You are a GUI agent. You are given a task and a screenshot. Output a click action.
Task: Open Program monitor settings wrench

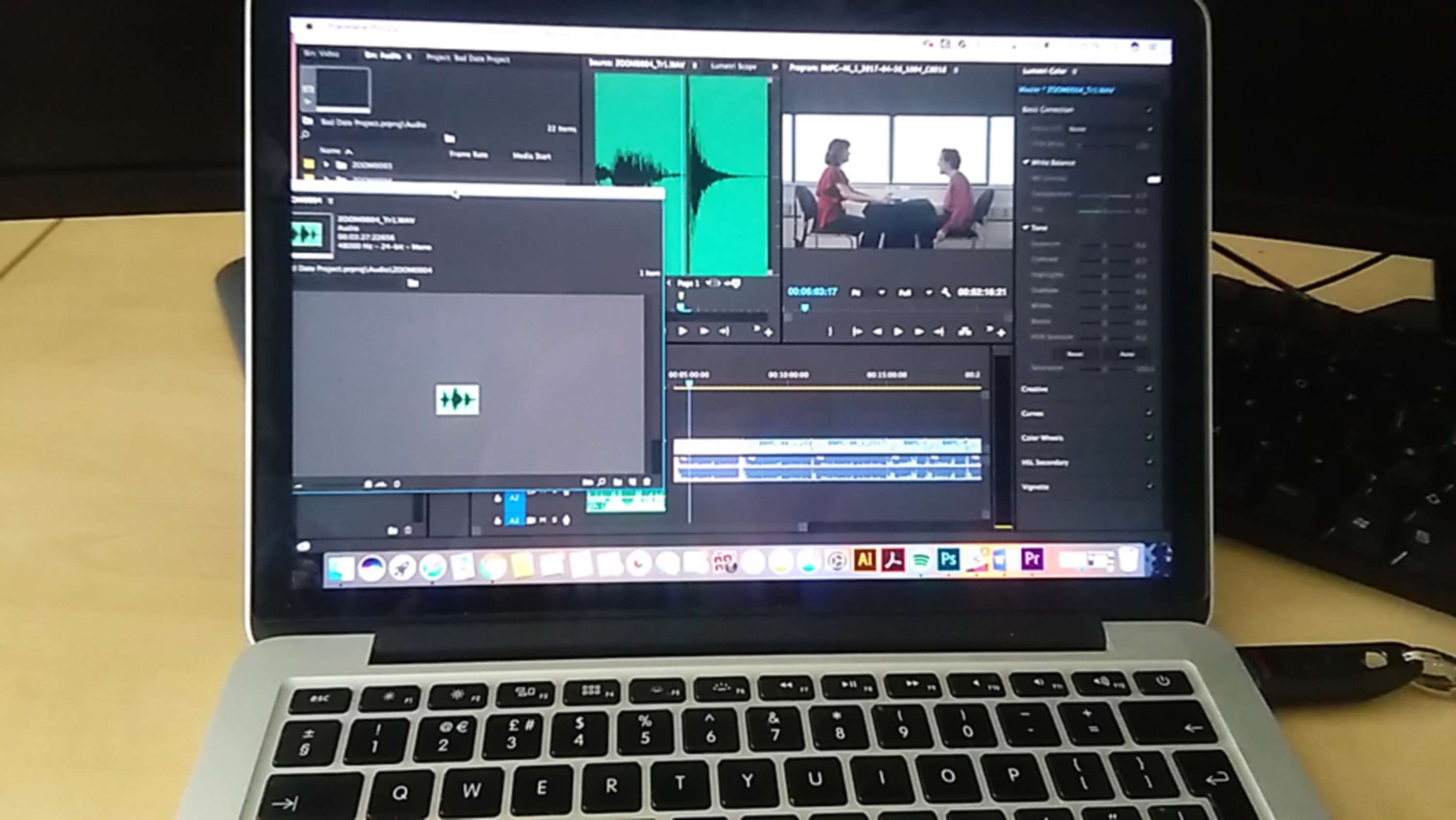point(945,292)
